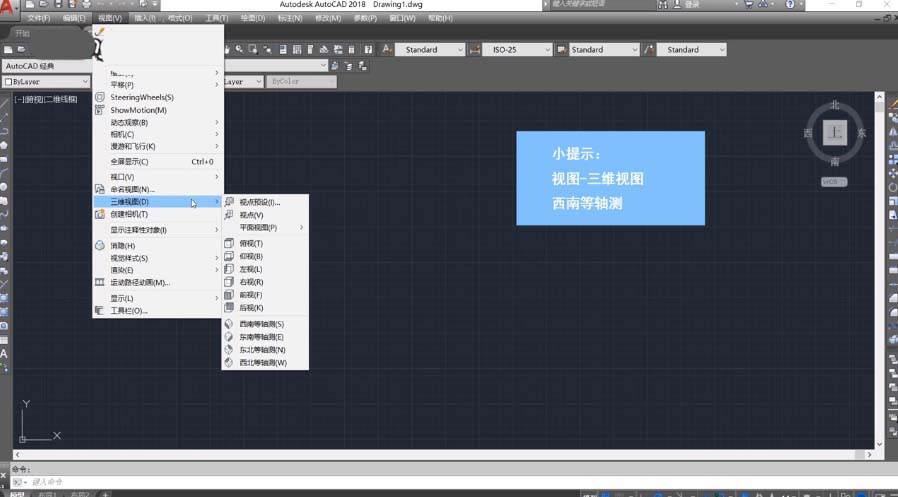
Task: Click 北 on the ViewCube compass
Action: pos(835,105)
